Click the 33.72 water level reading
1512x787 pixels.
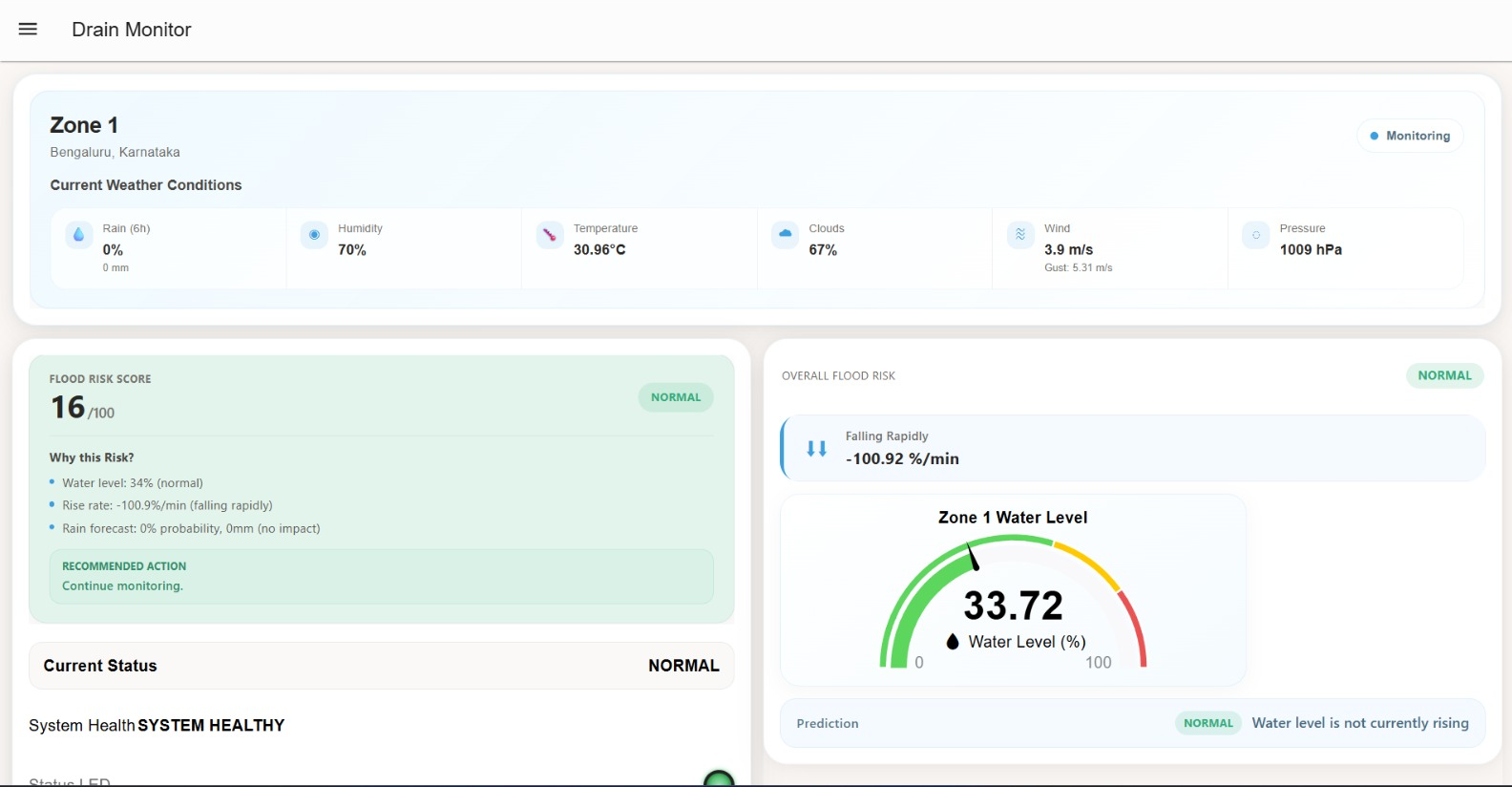pos(1013,606)
